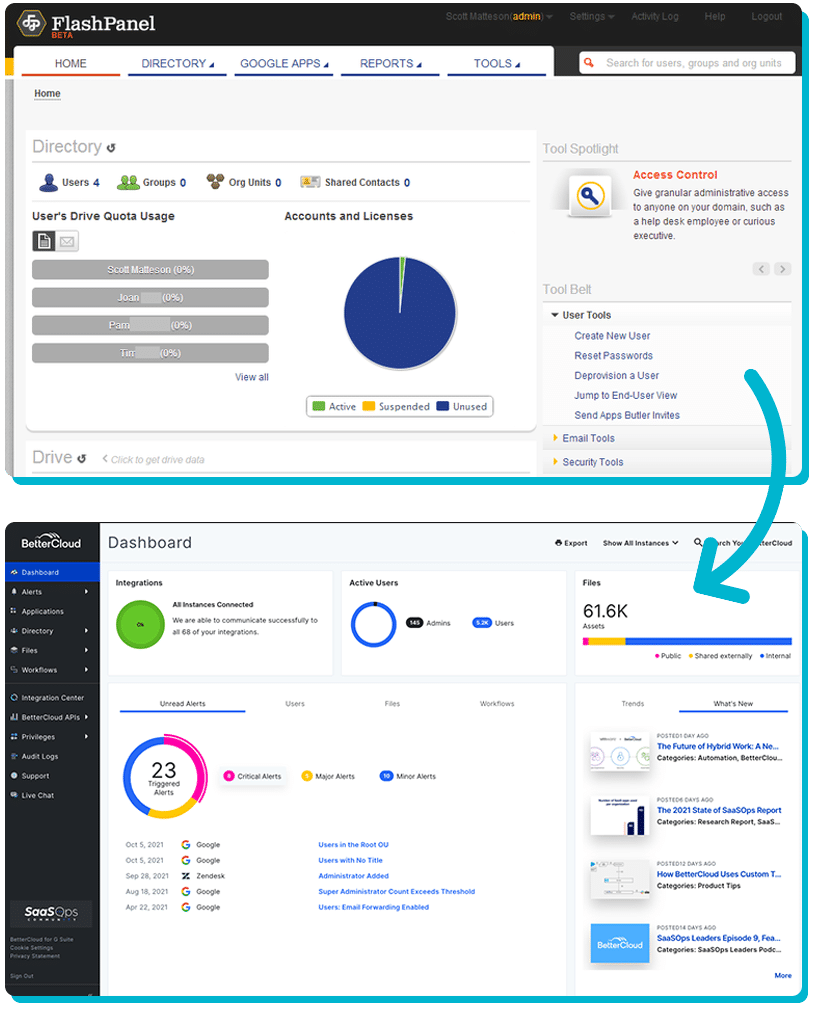Expand the Email Tools section
The width and height of the screenshot is (814, 1010).
pyautogui.click(x=588, y=438)
